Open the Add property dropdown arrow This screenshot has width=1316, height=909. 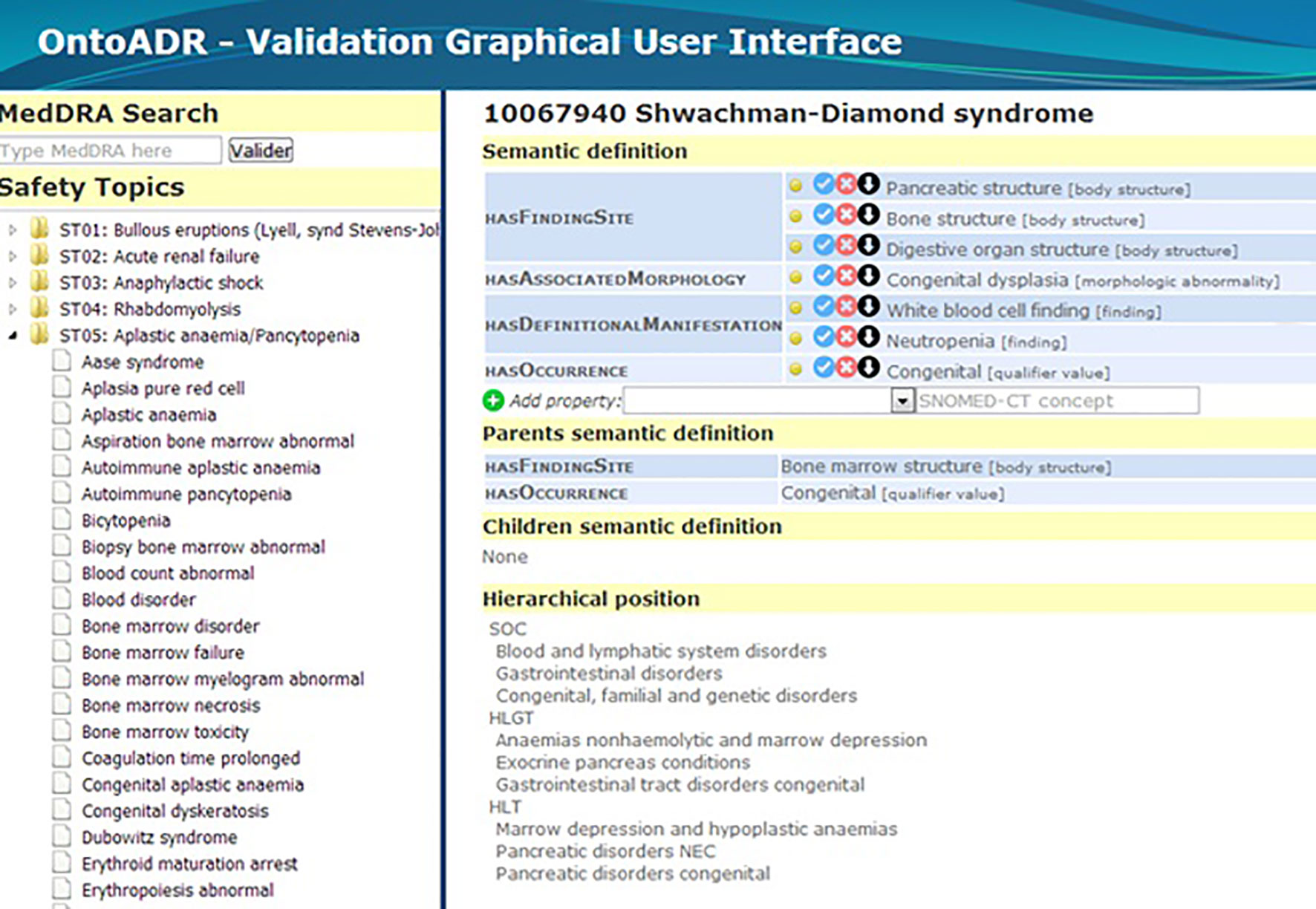coord(902,401)
